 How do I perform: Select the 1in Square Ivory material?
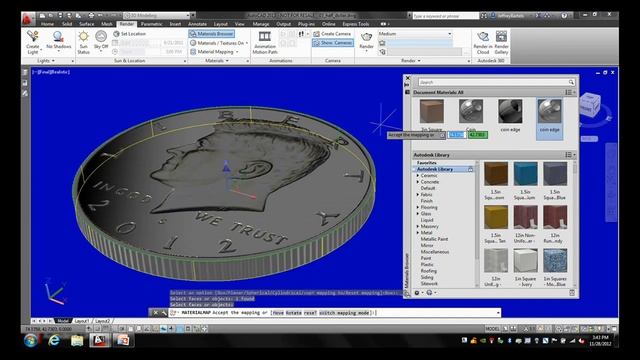coord(525,261)
